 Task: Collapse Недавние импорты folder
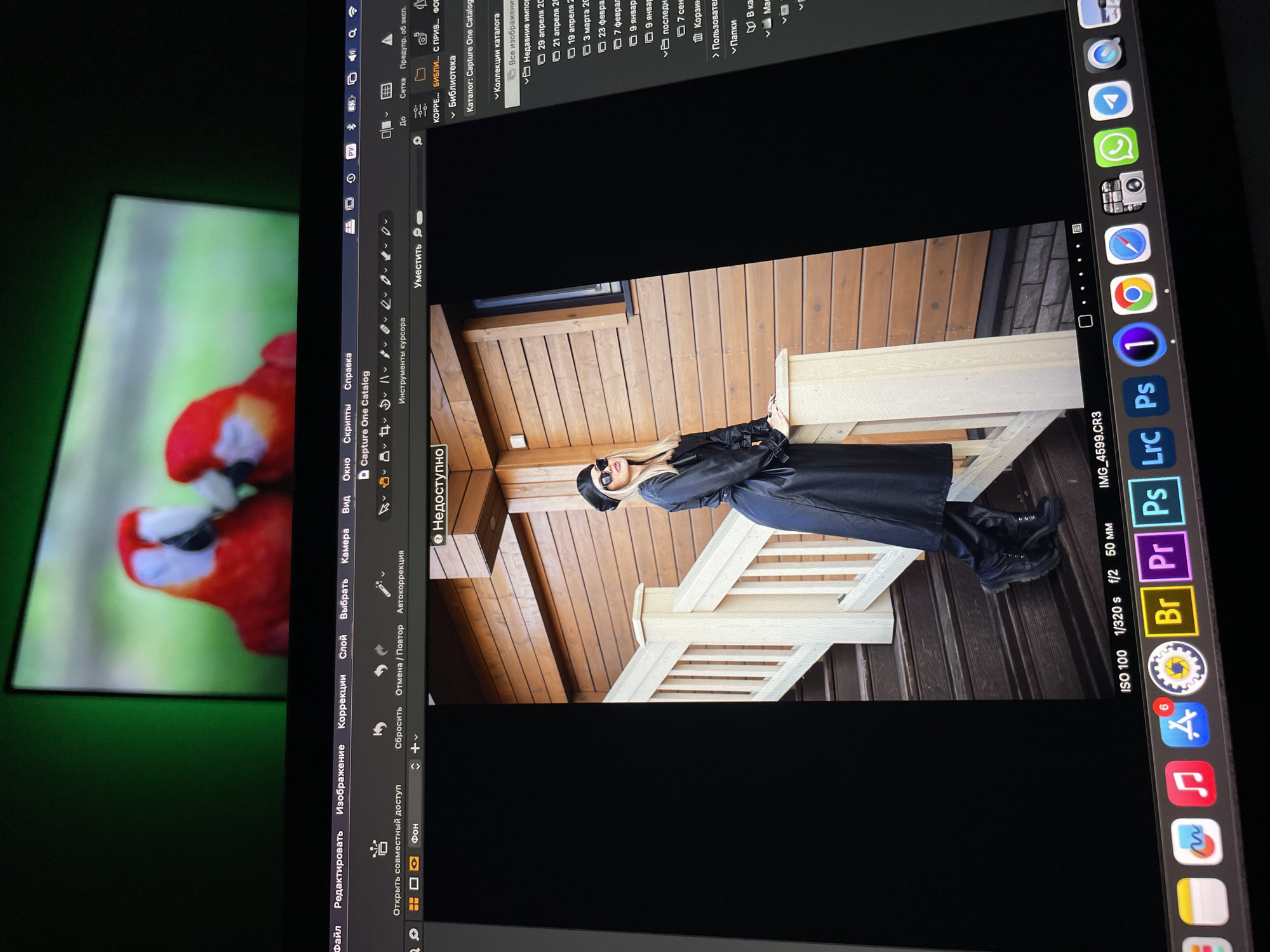[x=526, y=81]
